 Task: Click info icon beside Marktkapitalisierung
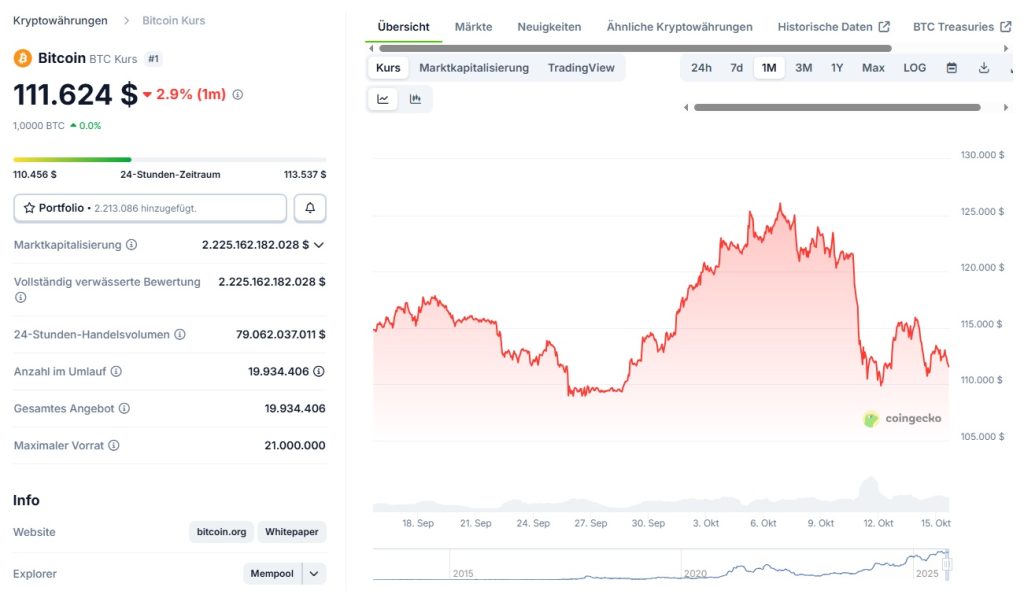tap(132, 245)
